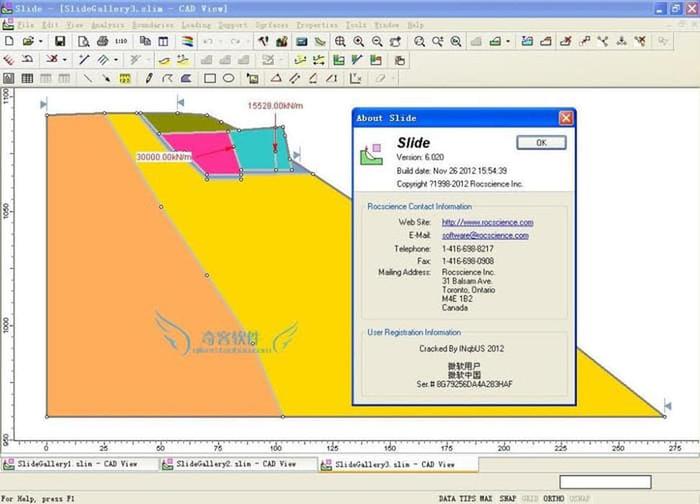This screenshot has width=700, height=504.
Task: Click OK in the About Slide dialog
Action: 541,143
